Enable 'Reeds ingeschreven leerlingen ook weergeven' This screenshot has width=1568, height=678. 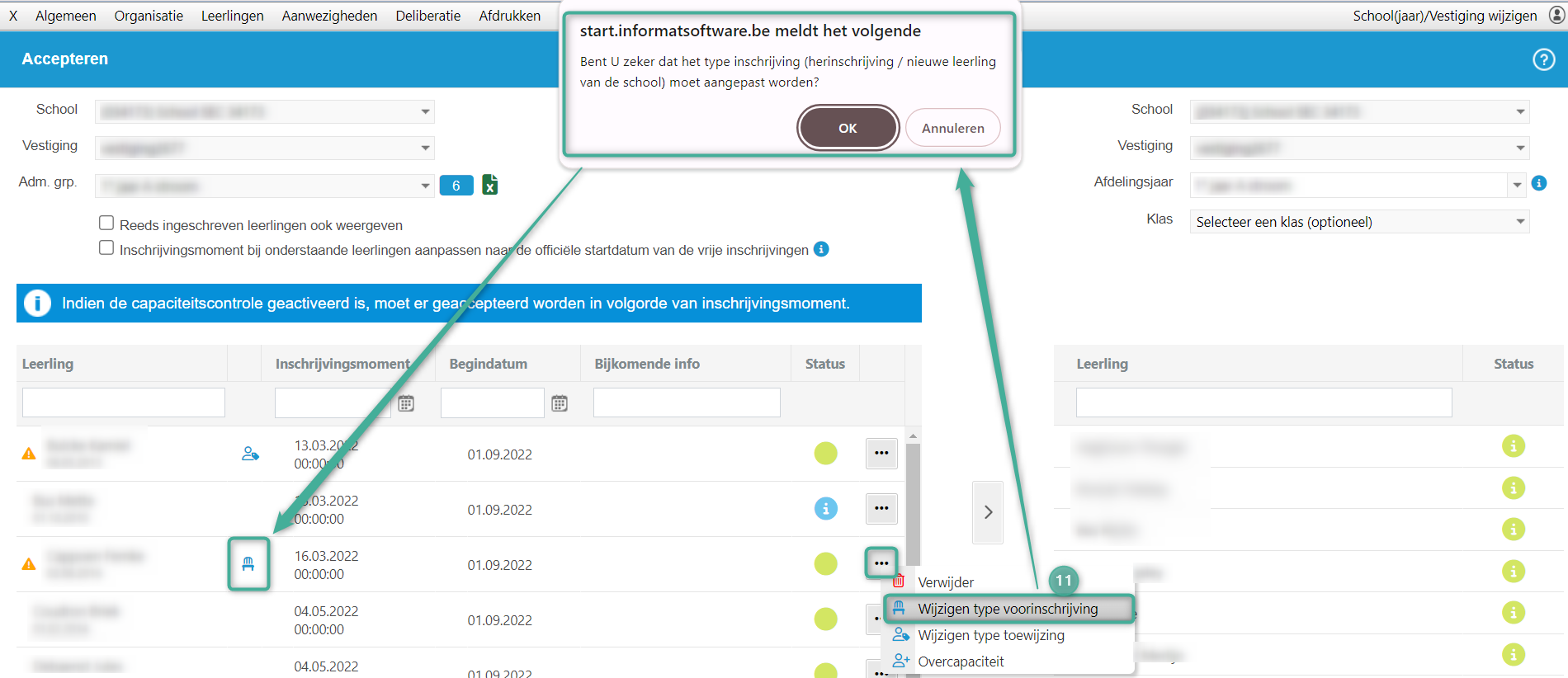point(106,224)
